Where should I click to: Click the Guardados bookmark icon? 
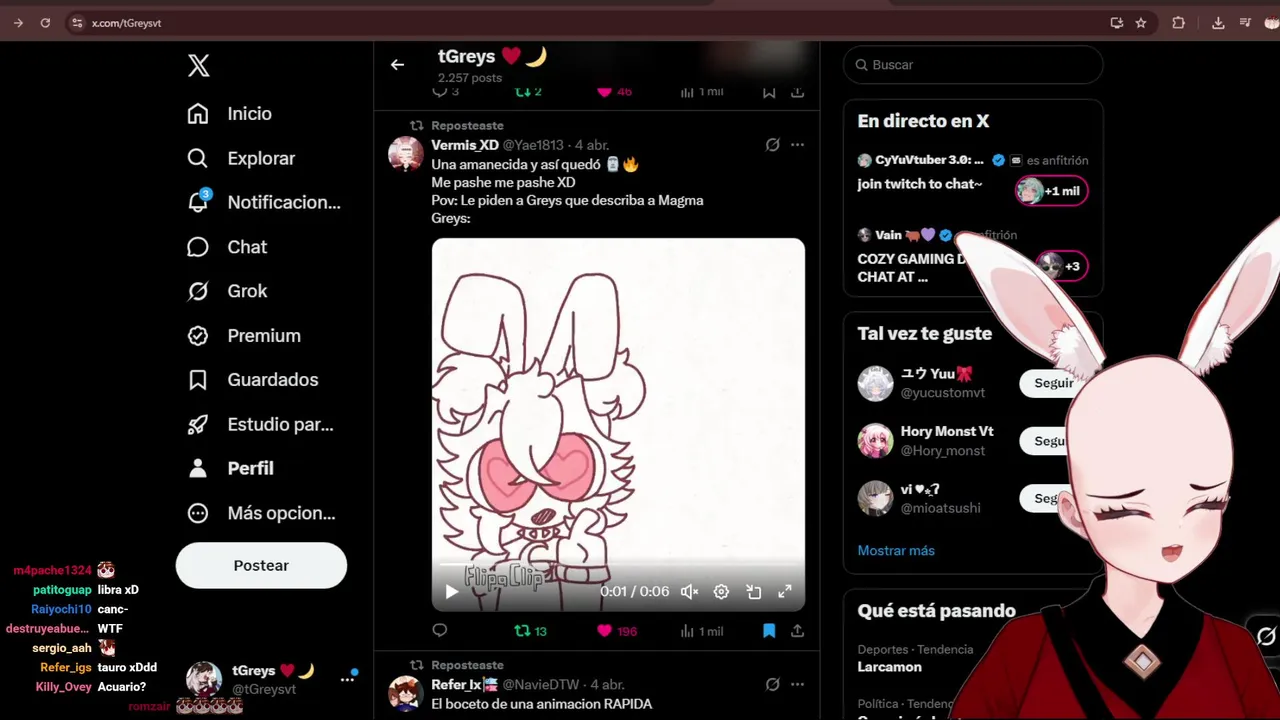coord(198,380)
